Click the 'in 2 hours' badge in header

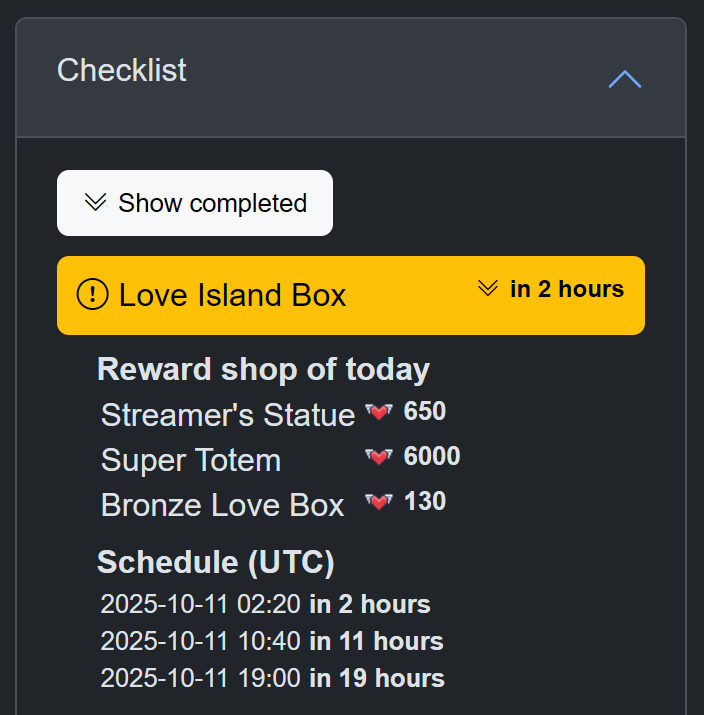click(x=567, y=289)
